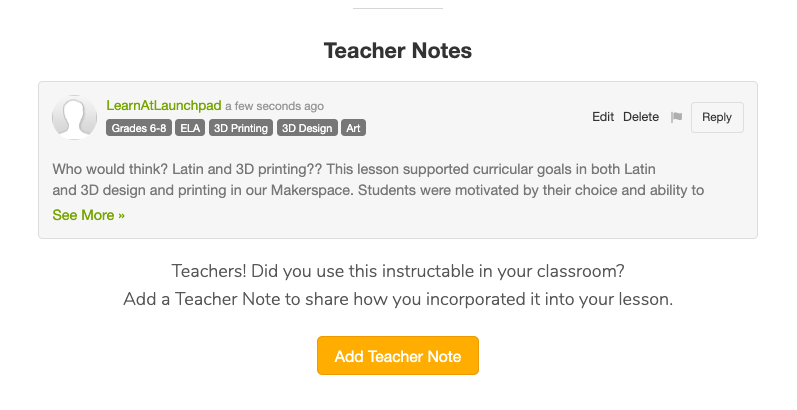The width and height of the screenshot is (797, 410).
Task: Edit the teacher note
Action: tap(603, 117)
